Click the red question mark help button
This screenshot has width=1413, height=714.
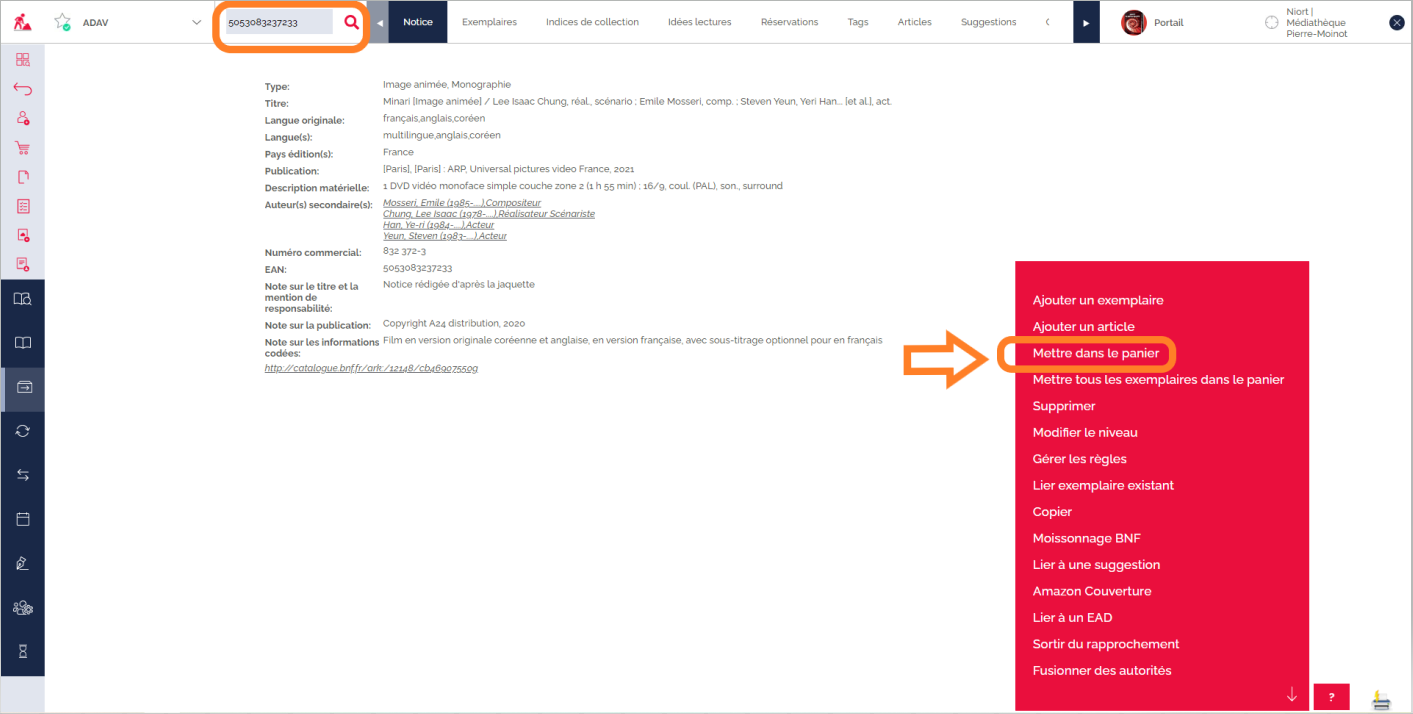(x=1331, y=697)
